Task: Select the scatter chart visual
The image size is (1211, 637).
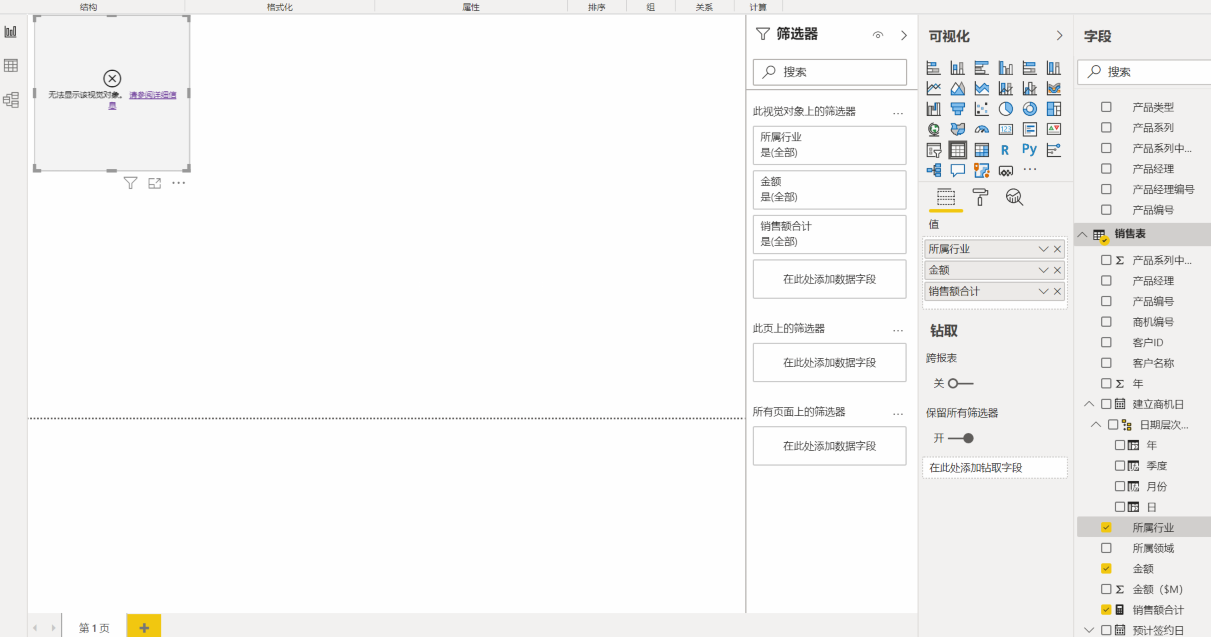Action: pos(982,109)
